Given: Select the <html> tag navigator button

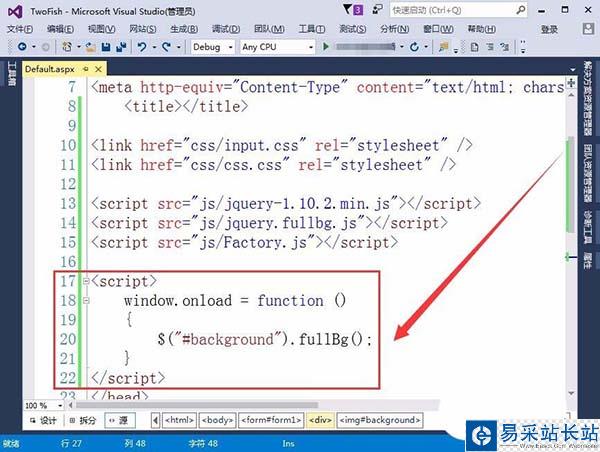Looking at the screenshot, I should pyautogui.click(x=179, y=420).
